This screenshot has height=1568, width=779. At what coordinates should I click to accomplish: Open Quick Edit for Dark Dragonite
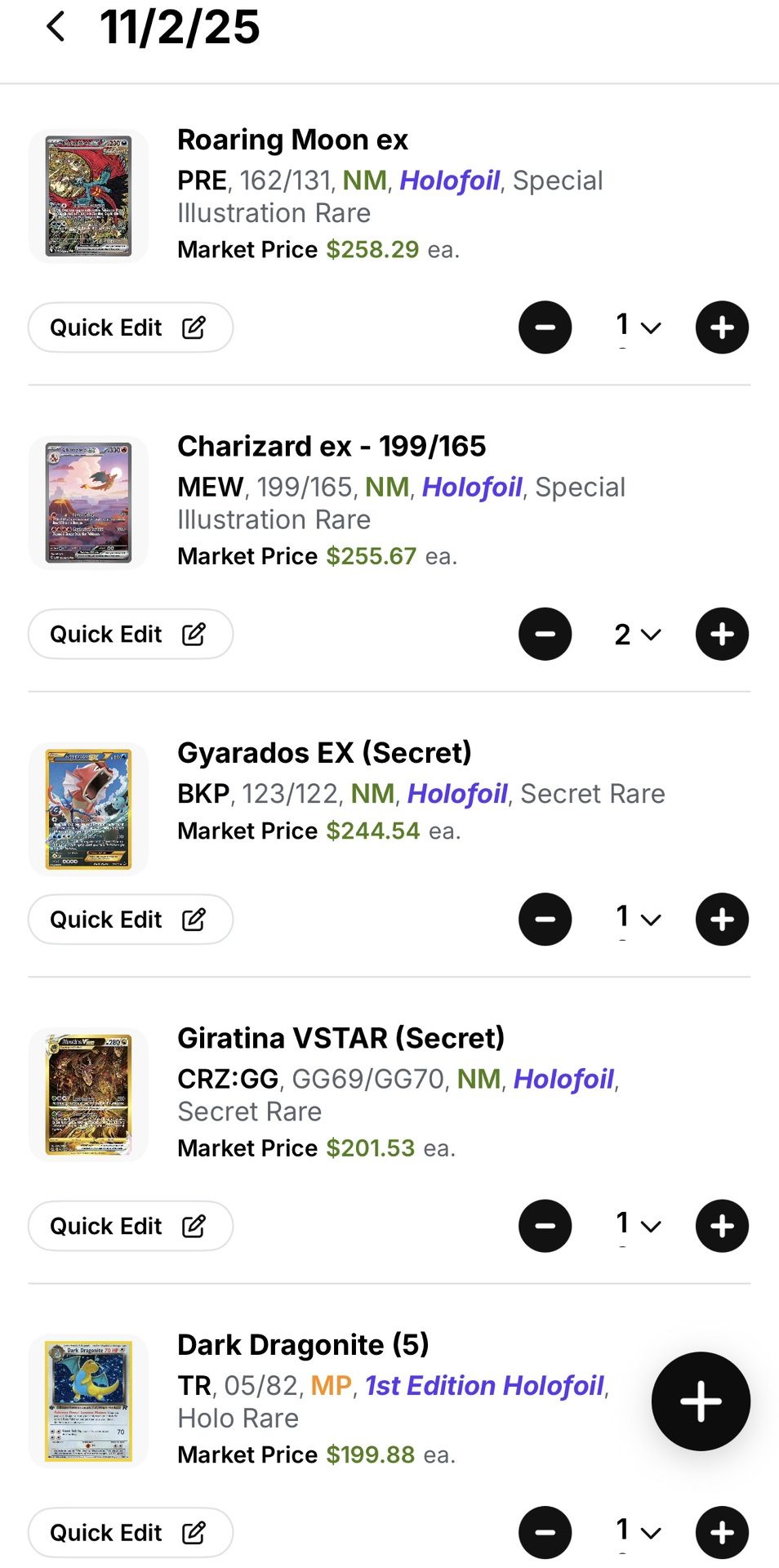[131, 1532]
